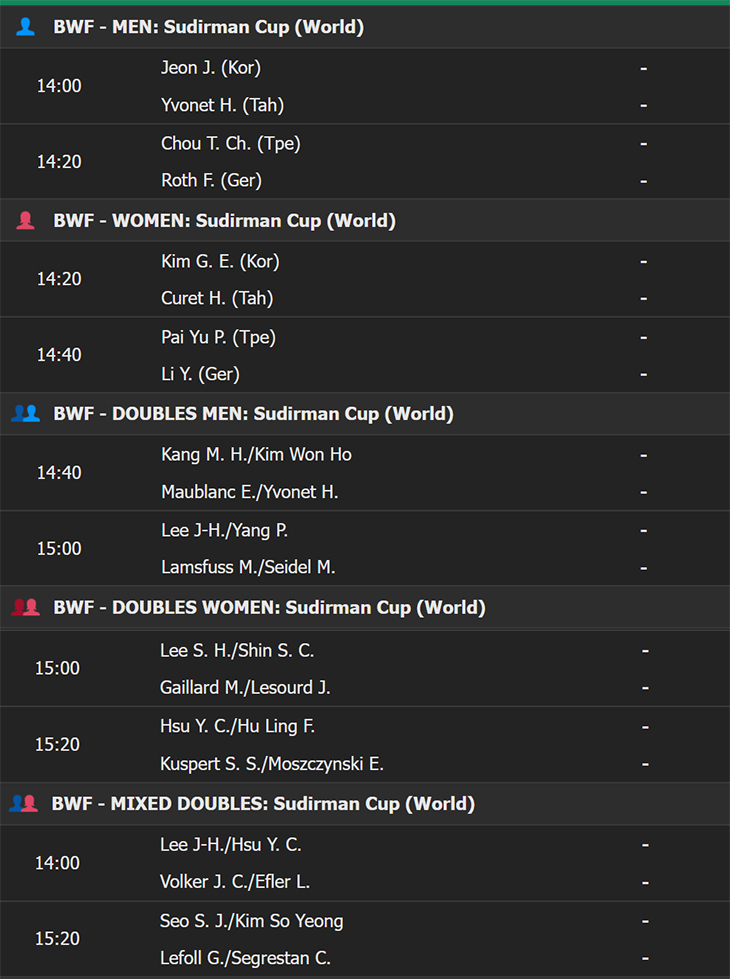Screen dimensions: 730x979
Task: Open Volker J. C./Efler L. match
Action: click(365, 863)
